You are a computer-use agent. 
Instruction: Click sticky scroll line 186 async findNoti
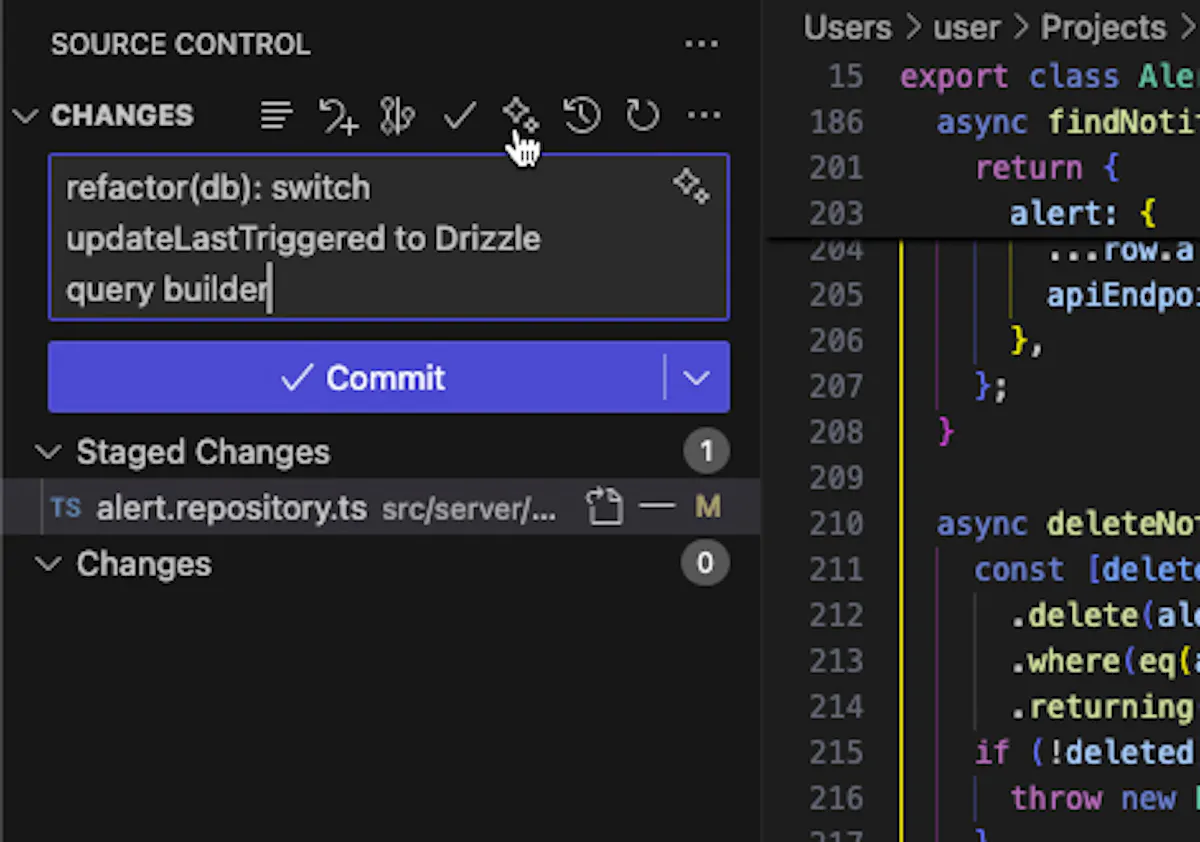pyautogui.click(x=1068, y=122)
